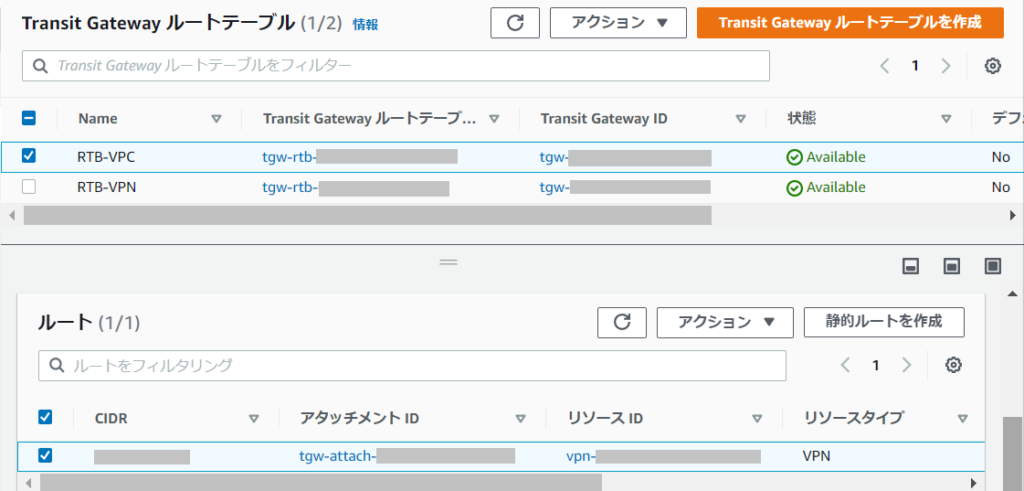Click 静的ルートを作成 button
This screenshot has width=1024, height=491.
884,322
